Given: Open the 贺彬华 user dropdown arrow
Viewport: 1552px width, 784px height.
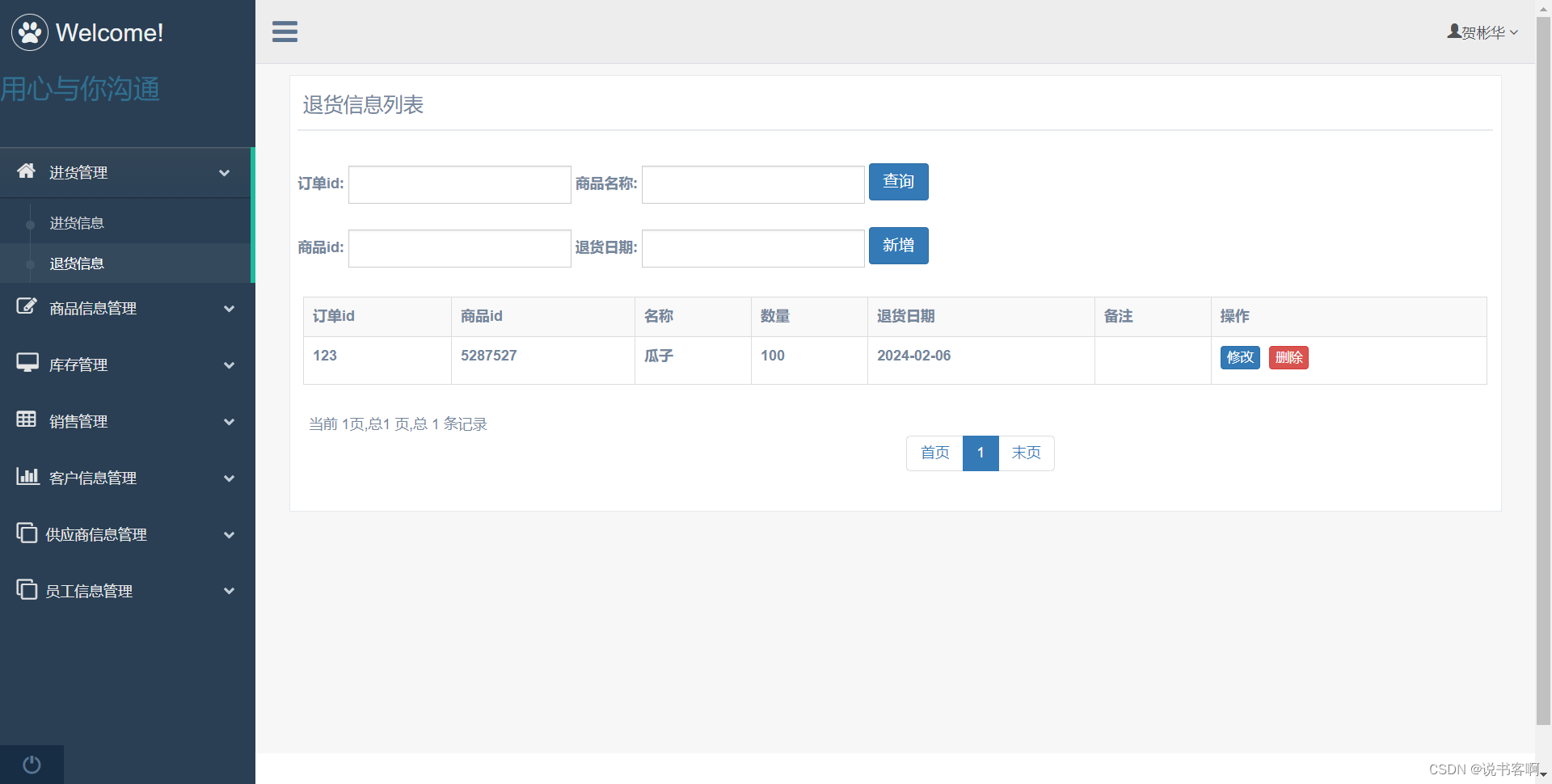Looking at the screenshot, I should [x=1514, y=32].
